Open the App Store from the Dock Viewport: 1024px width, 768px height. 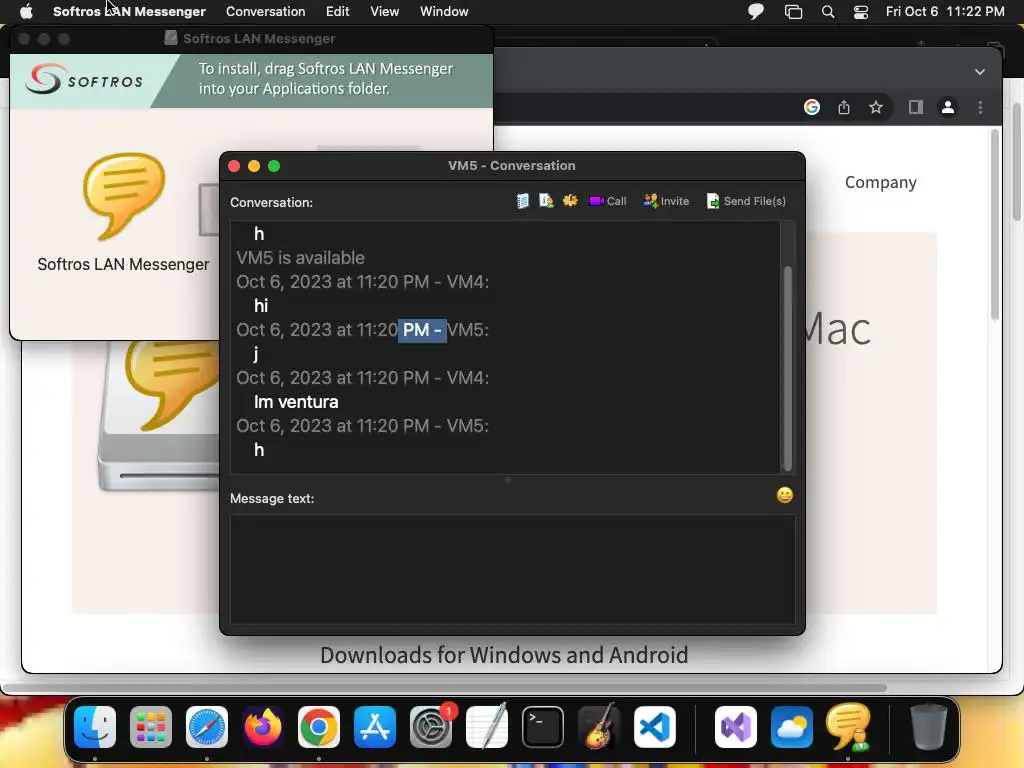tap(375, 727)
